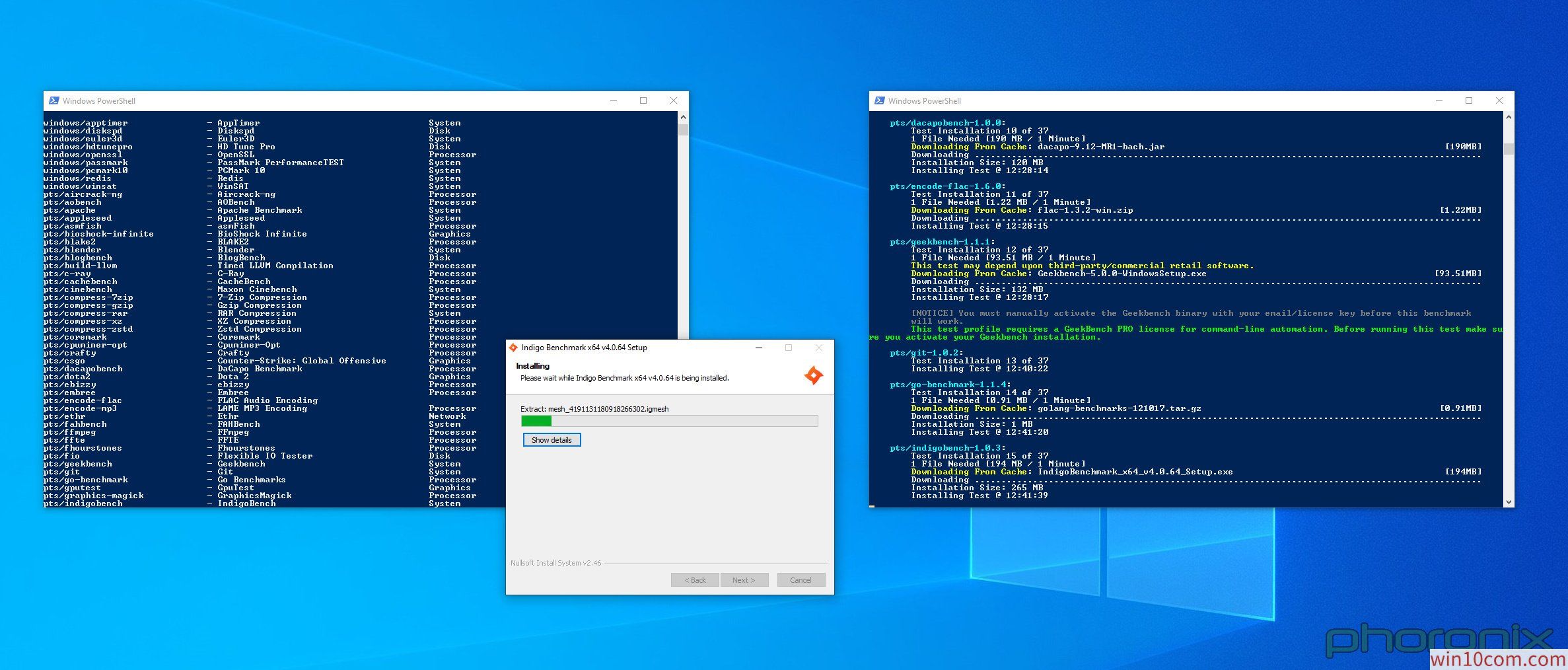Image resolution: width=1568 pixels, height=670 pixels.
Task: Click 'Geekbench-5.0.0-WindowsSetup.exe' in right PowerShell
Action: [x=1122, y=274]
